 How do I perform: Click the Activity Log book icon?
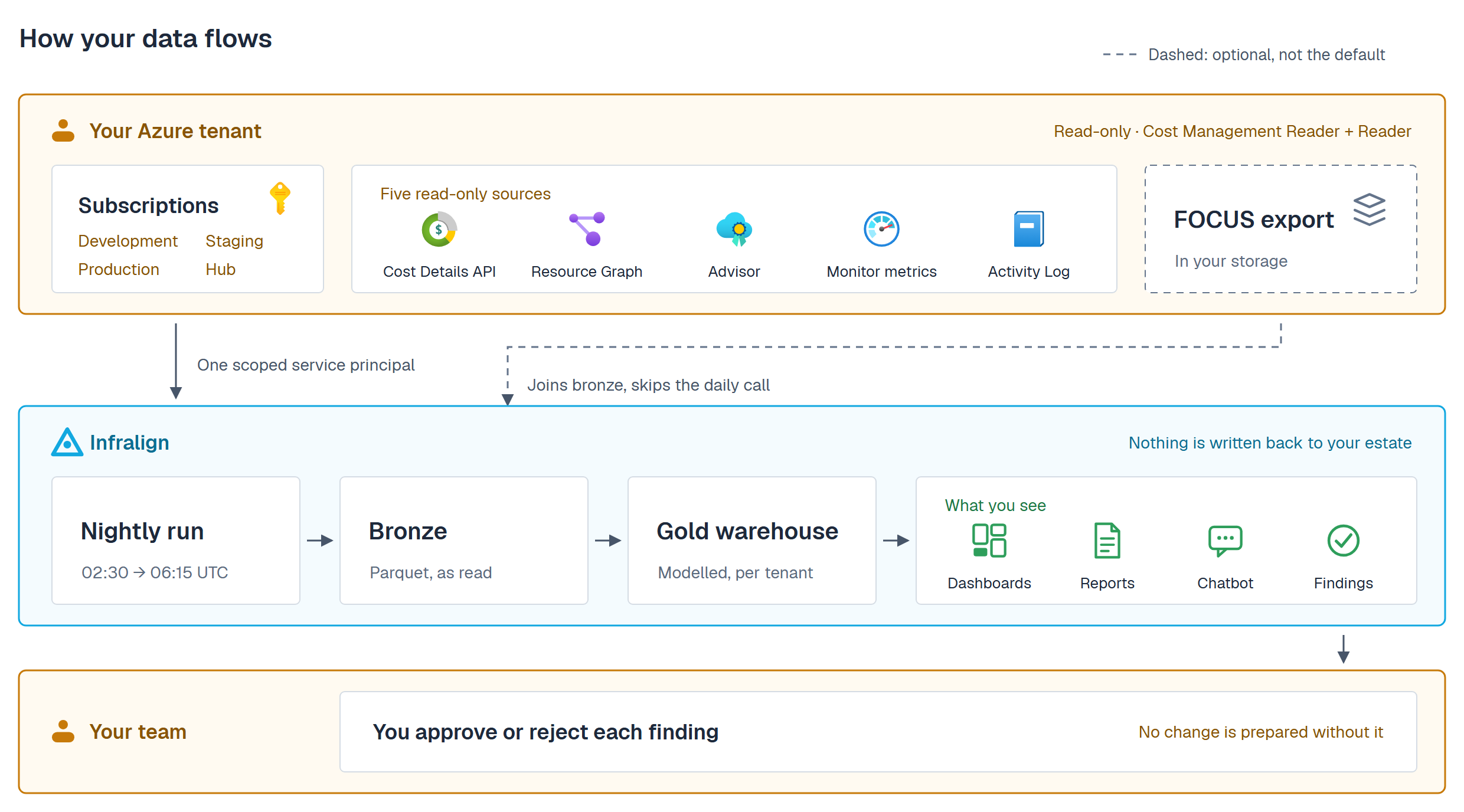[1029, 229]
